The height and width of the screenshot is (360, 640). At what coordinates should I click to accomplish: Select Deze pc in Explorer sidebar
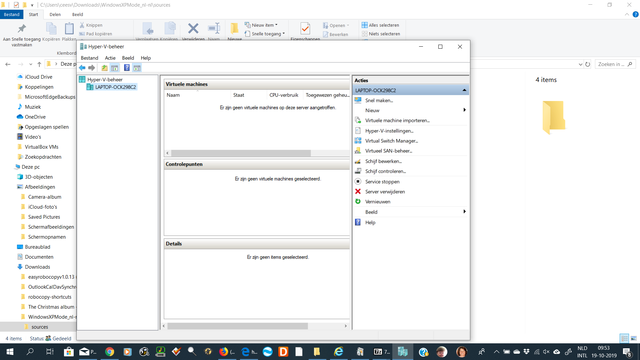click(31, 167)
